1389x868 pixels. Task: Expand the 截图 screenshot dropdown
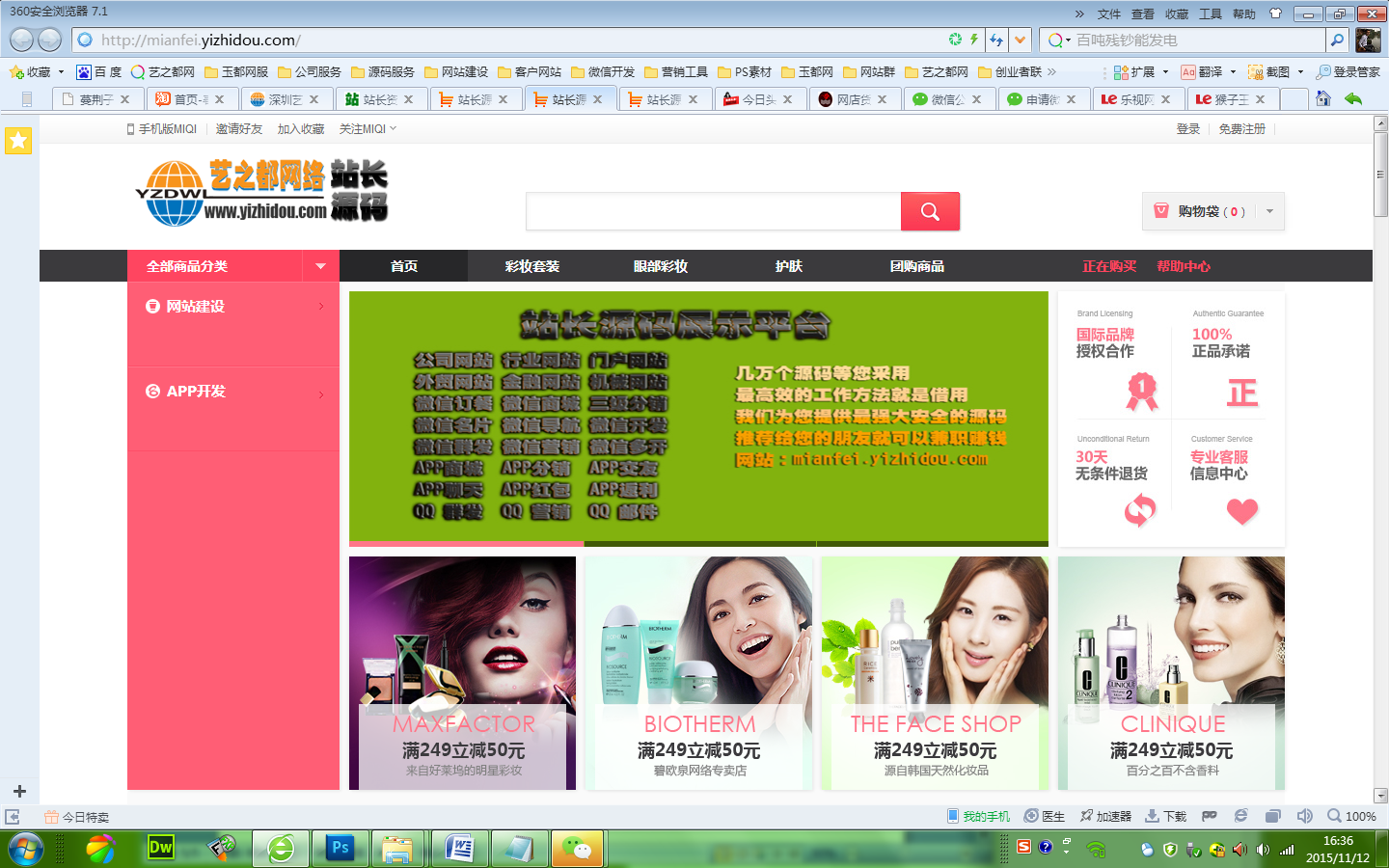tap(1300, 72)
